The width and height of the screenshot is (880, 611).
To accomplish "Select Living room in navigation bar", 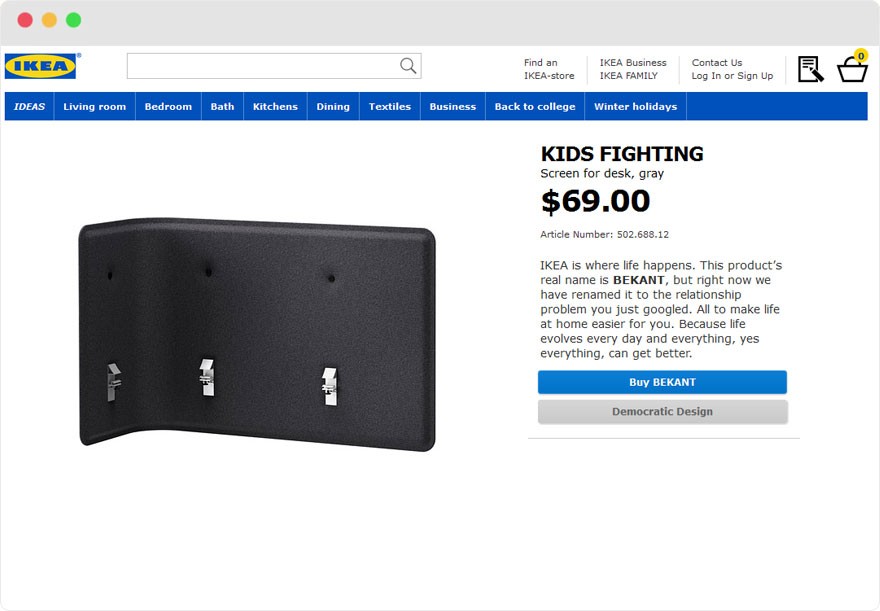I will point(95,107).
